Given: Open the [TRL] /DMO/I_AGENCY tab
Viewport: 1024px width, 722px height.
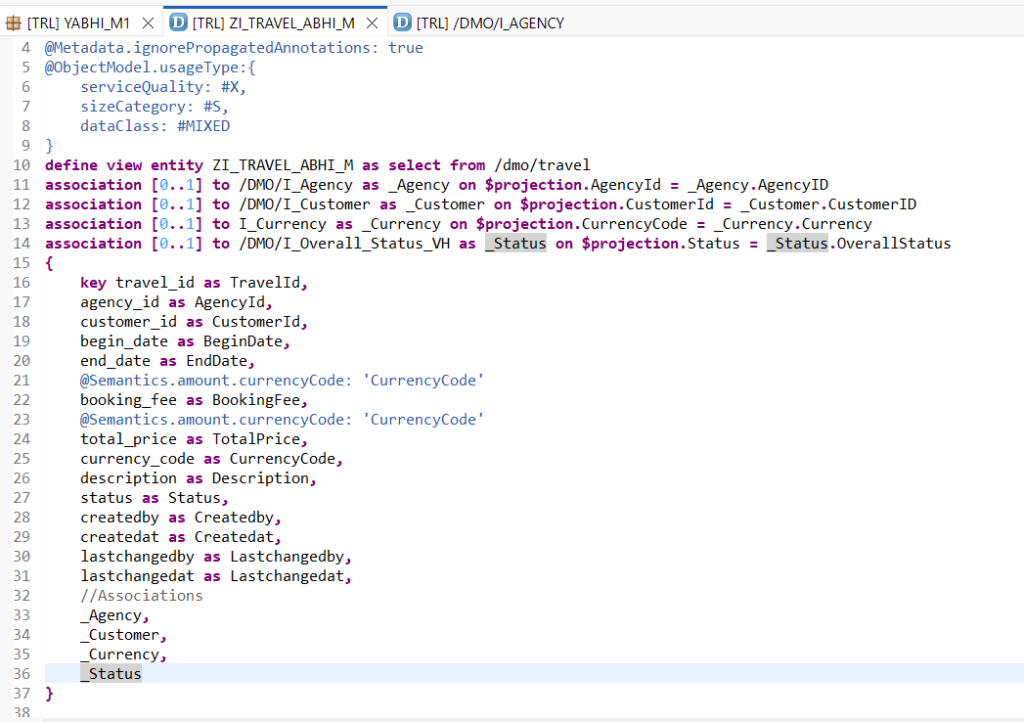Looking at the screenshot, I should pos(489,22).
